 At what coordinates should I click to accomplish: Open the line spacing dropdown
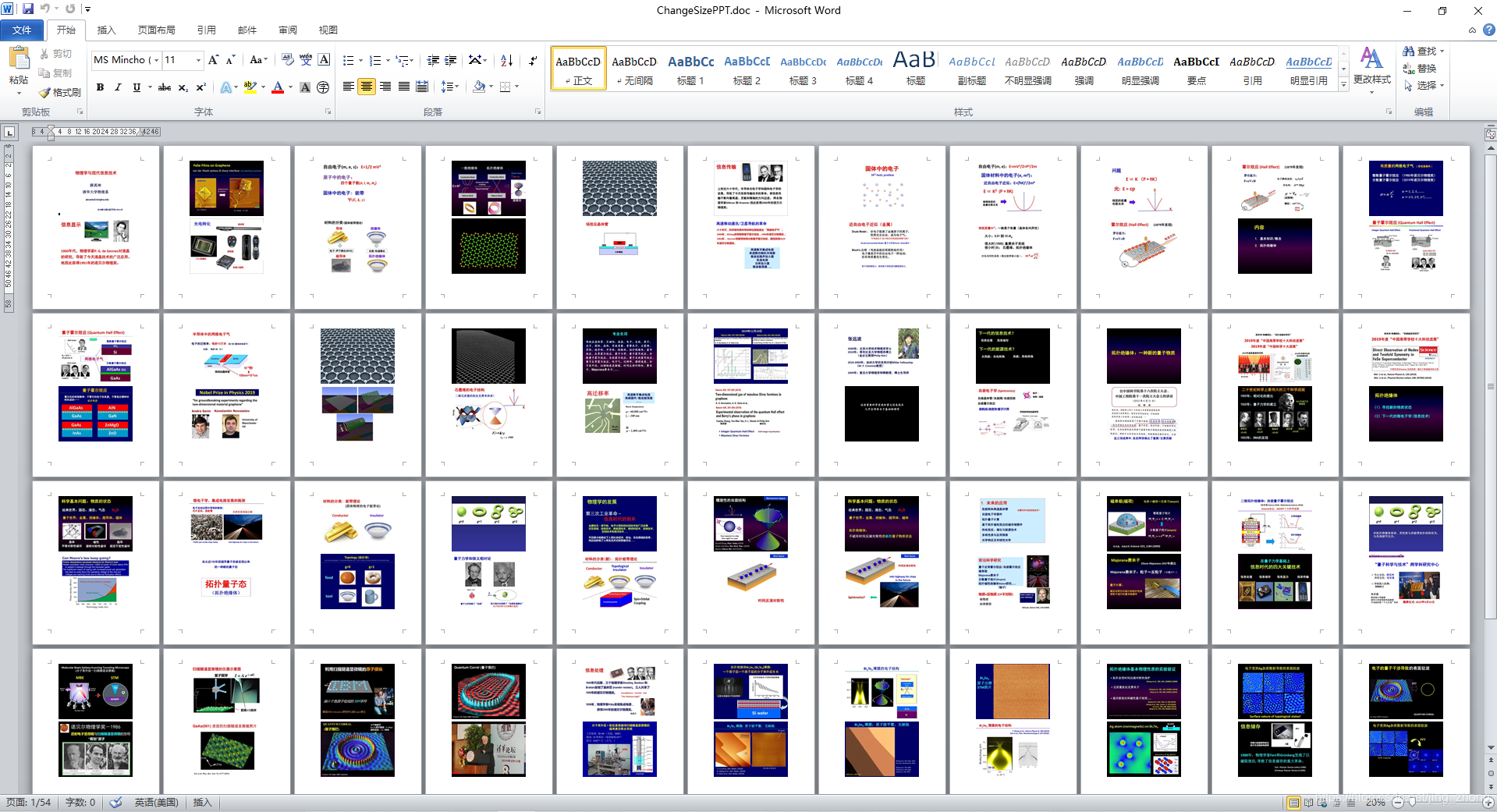(x=450, y=87)
